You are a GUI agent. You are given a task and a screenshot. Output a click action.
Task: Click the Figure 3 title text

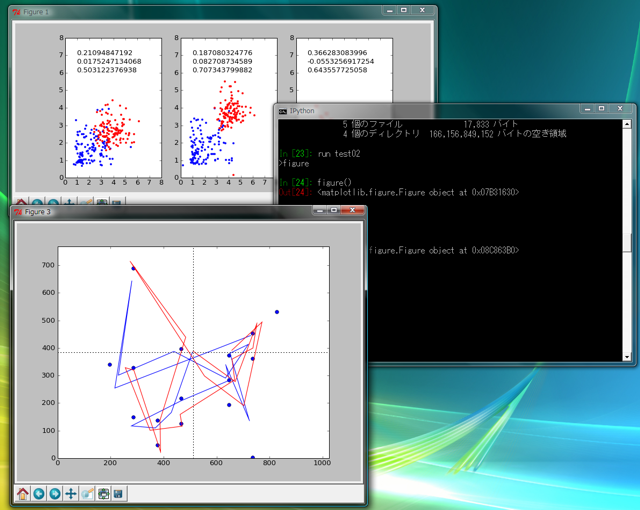(38, 212)
